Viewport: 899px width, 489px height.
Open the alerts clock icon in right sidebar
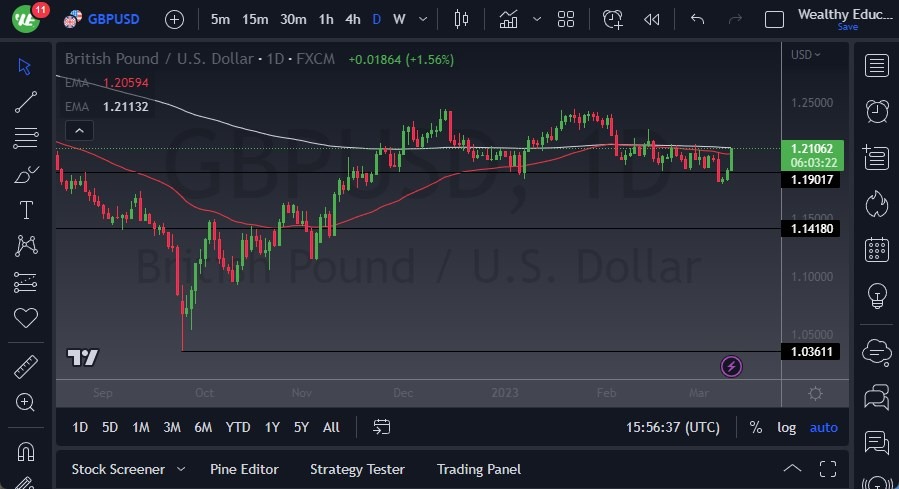(877, 110)
